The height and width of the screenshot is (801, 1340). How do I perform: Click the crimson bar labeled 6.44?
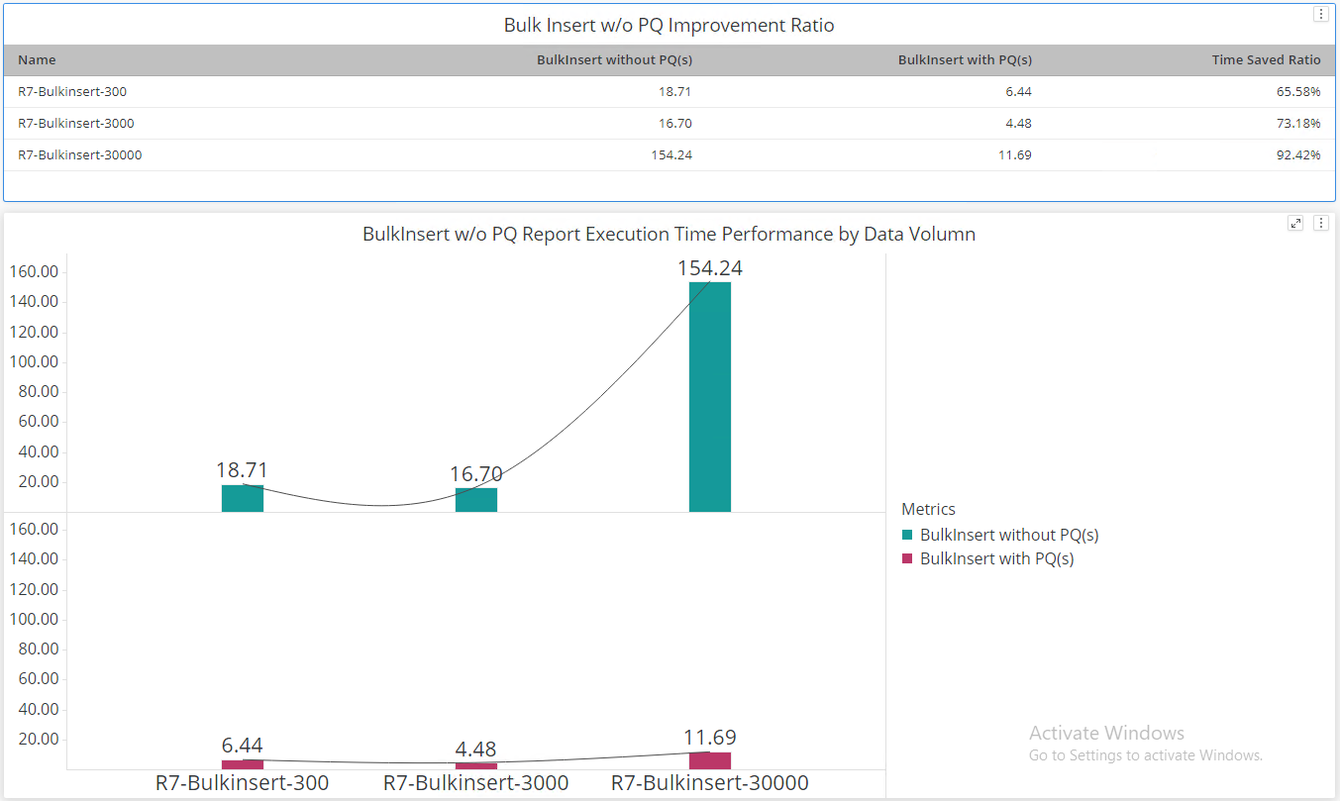click(242, 764)
